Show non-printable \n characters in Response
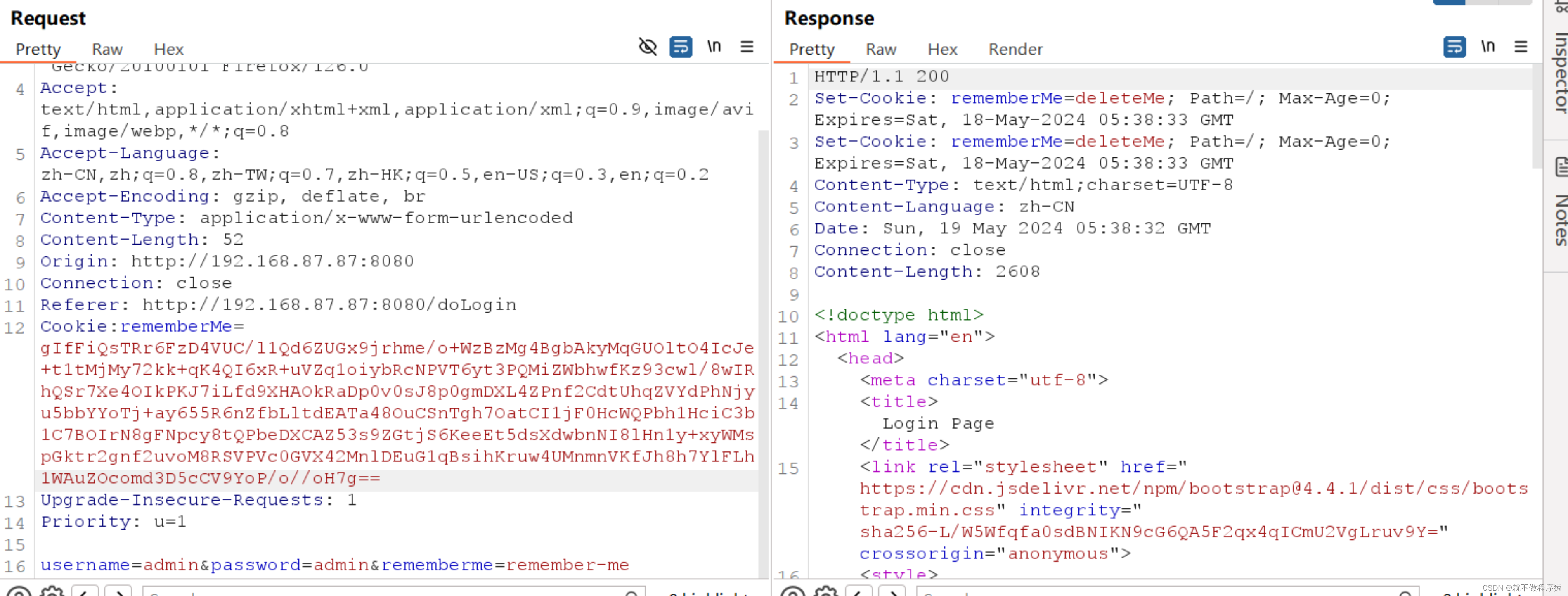Viewport: 1568px width, 596px height. tap(1488, 46)
